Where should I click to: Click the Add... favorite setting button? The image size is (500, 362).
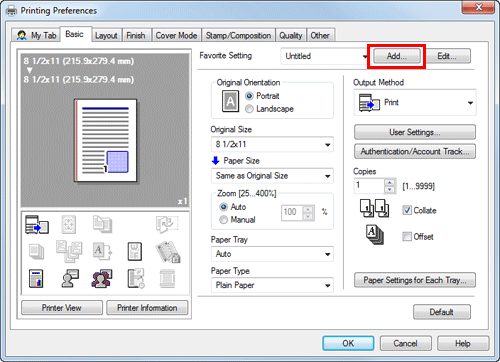pos(397,56)
